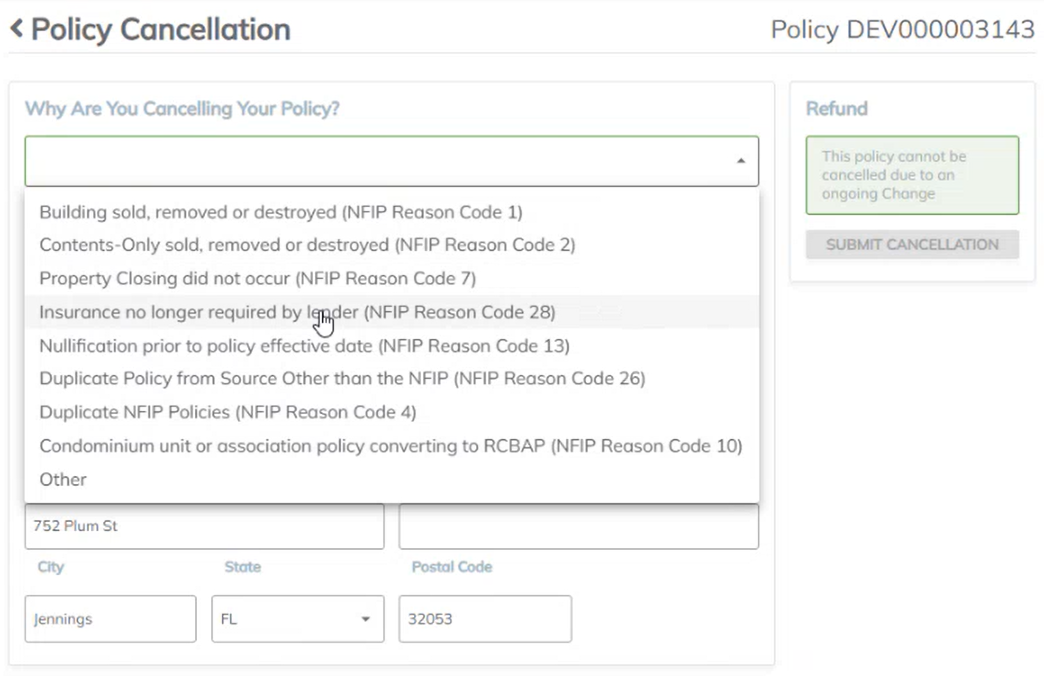1044x676 pixels.
Task: Click the refund notice message box
Action: pyautogui.click(x=912, y=175)
